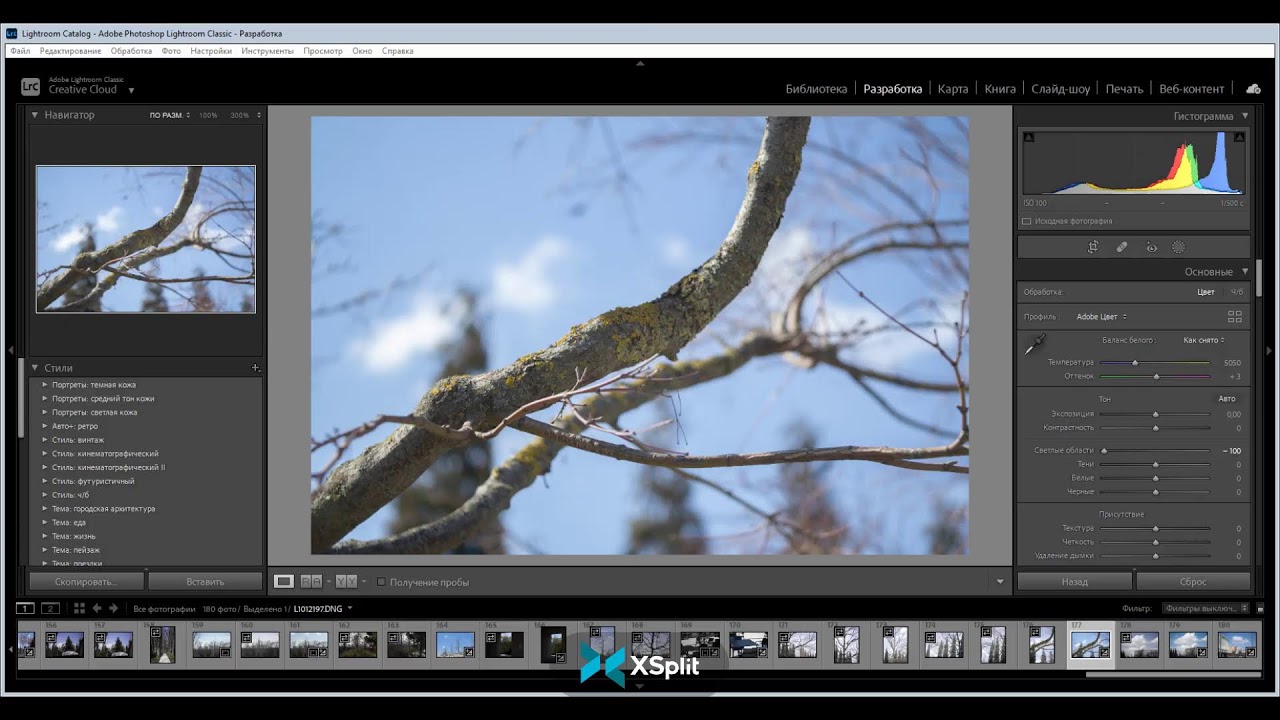
Task: Collapse the Стили panel
Action: [34, 368]
